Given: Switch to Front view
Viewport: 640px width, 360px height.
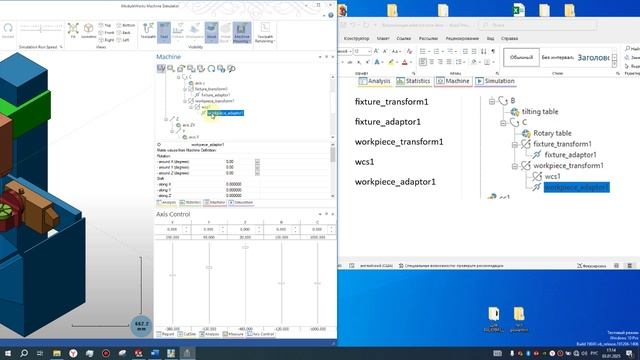Looking at the screenshot, I should point(106,33).
